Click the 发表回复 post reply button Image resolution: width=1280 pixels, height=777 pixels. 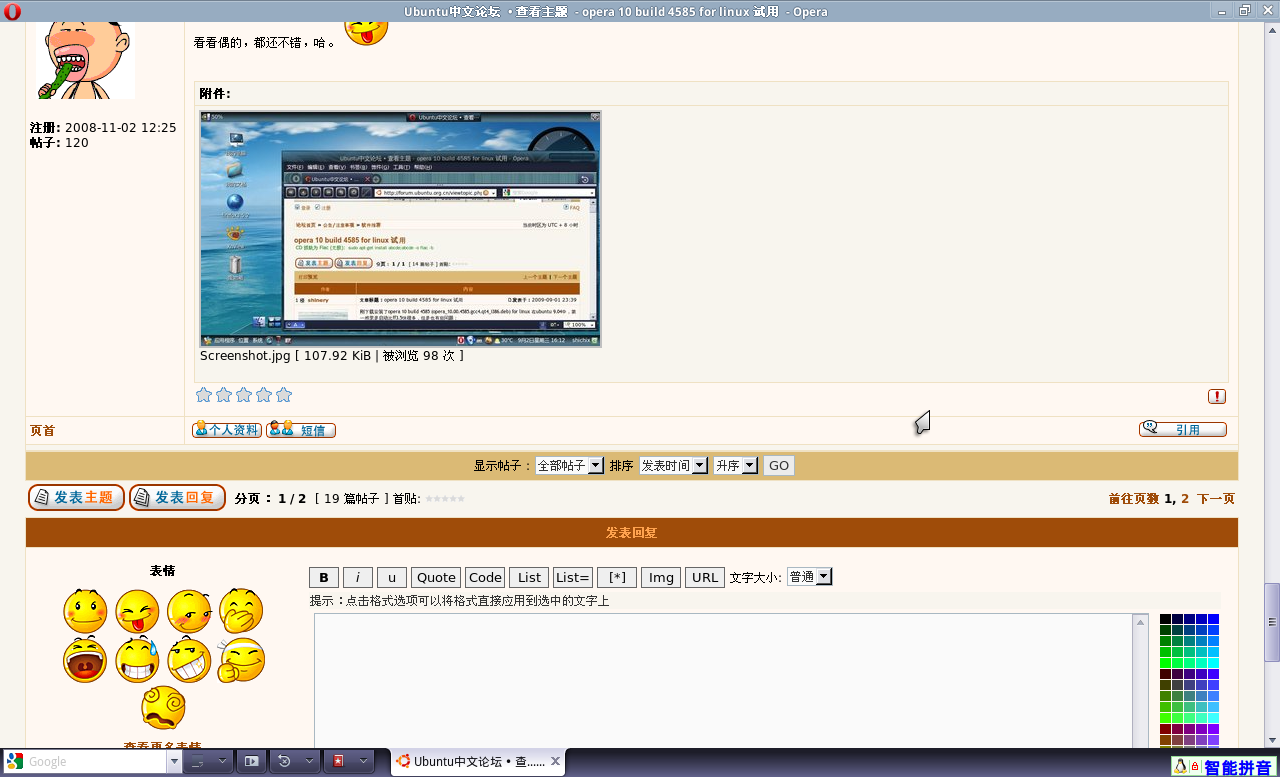pyautogui.click(x=177, y=497)
